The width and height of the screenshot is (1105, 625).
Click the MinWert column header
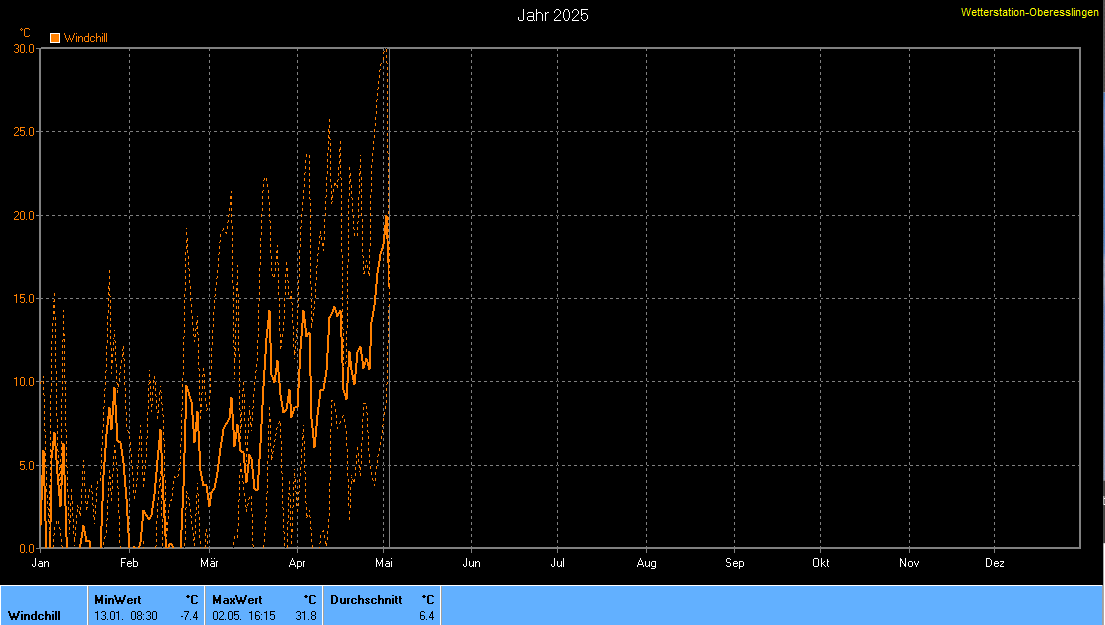[x=118, y=600]
